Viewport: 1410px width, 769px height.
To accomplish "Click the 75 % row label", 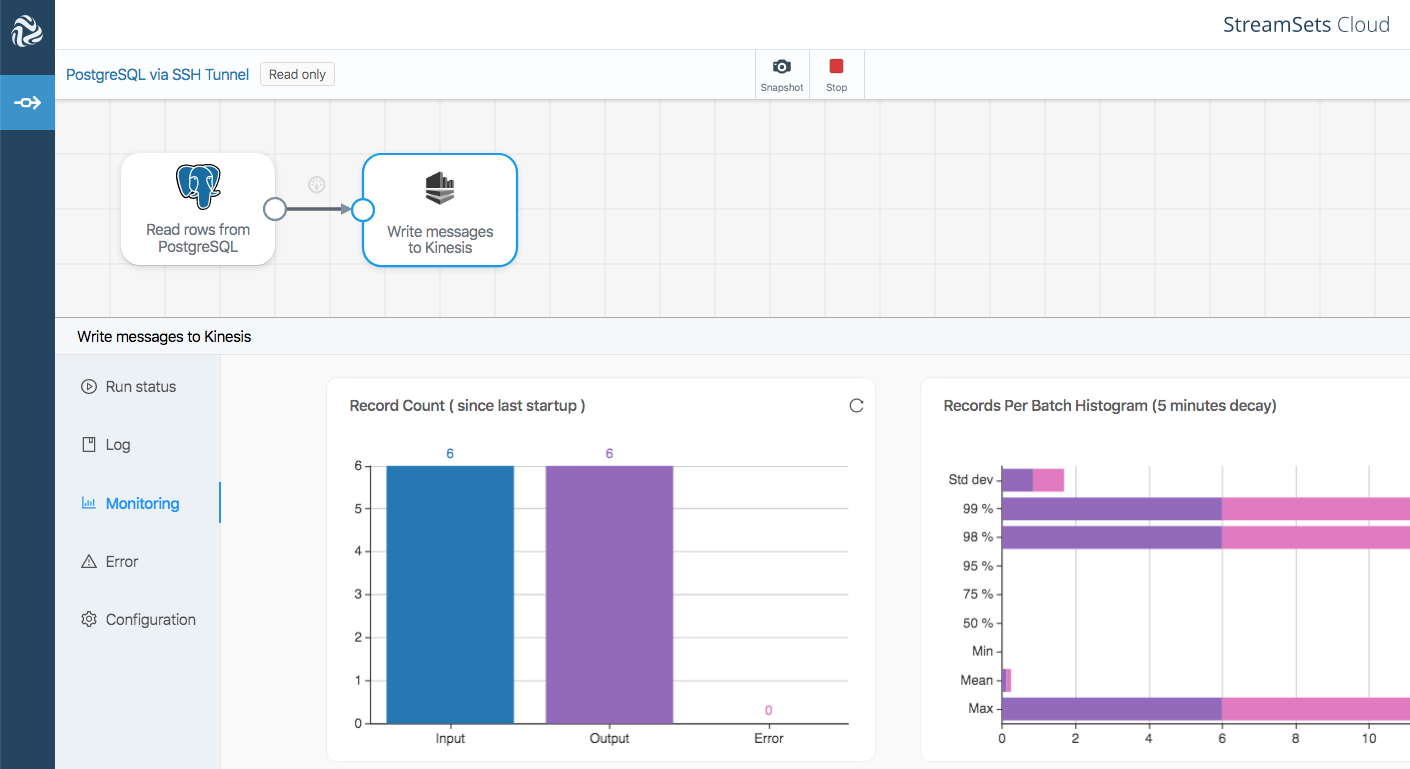I will [x=978, y=594].
